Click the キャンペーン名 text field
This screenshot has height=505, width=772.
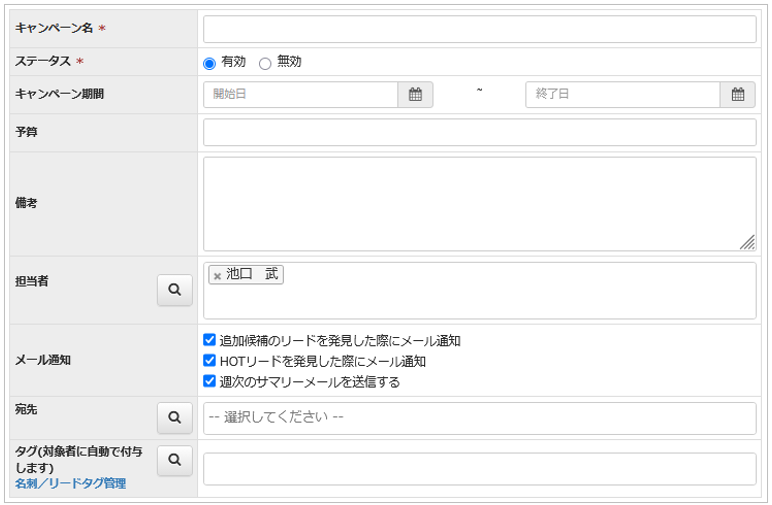tap(479, 29)
